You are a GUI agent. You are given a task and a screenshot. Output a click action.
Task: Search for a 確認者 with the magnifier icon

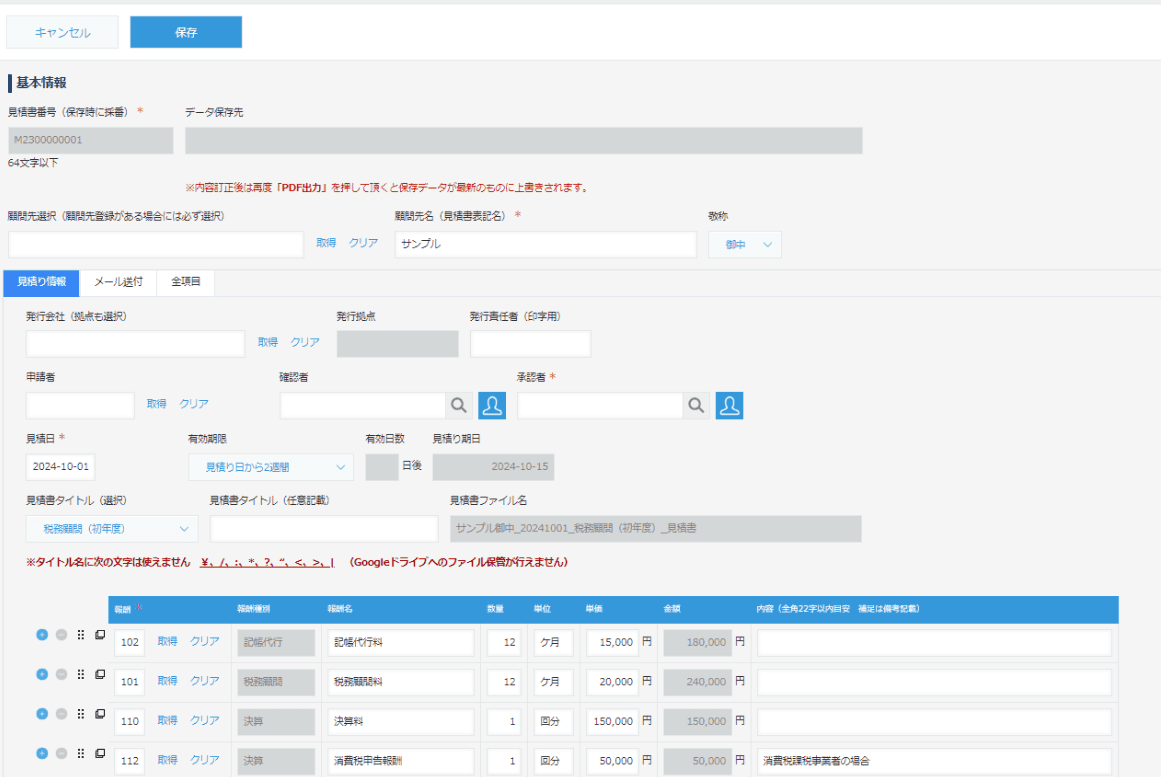click(459, 405)
